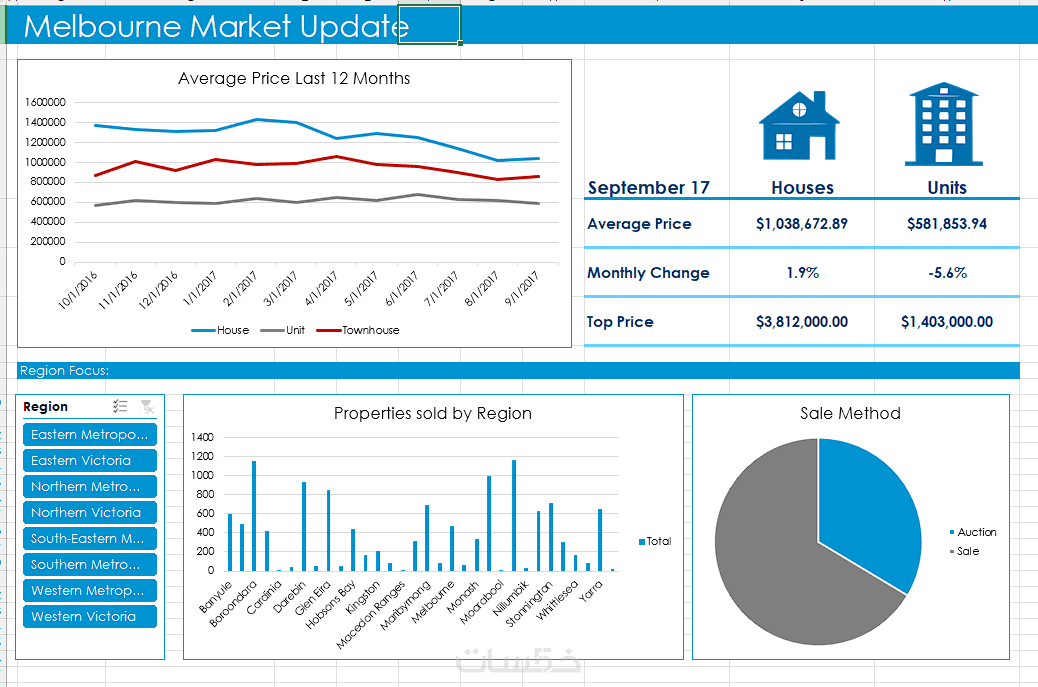
Task: Select the Average Price Last 12 Months chart title
Action: click(294, 78)
